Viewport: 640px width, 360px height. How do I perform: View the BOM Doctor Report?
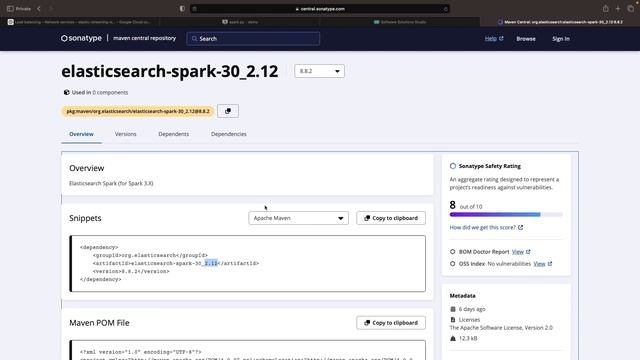point(518,252)
